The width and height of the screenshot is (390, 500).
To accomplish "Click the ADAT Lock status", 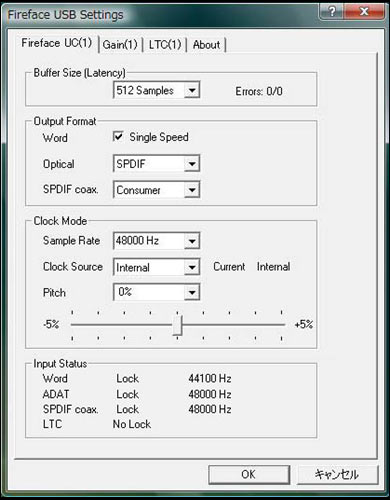I will tap(127, 394).
